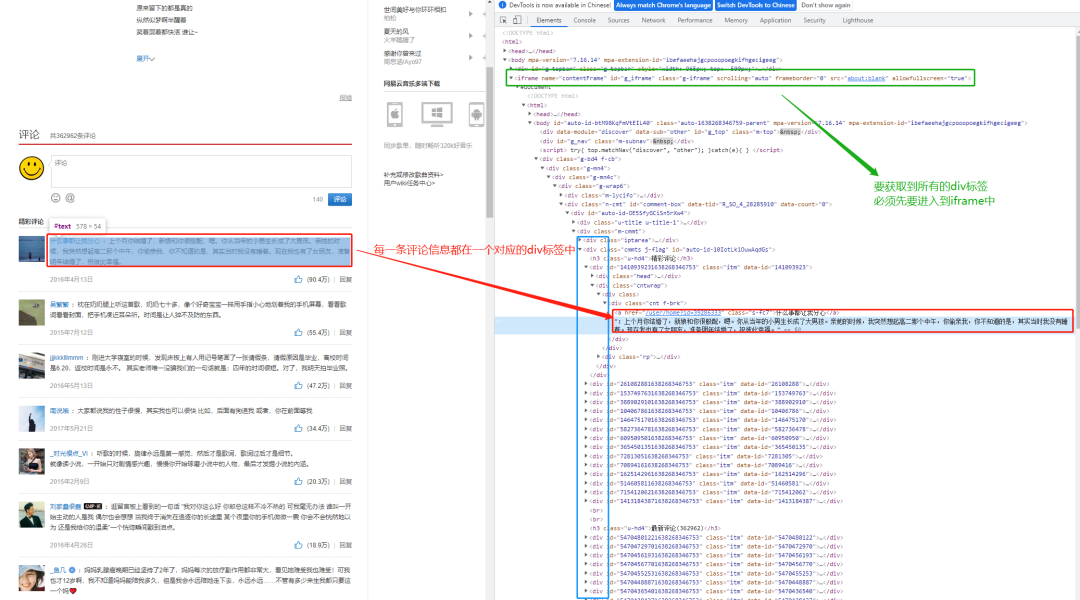Open the Performance tab
Screen dimensions: 1080x600
tap(694, 20)
